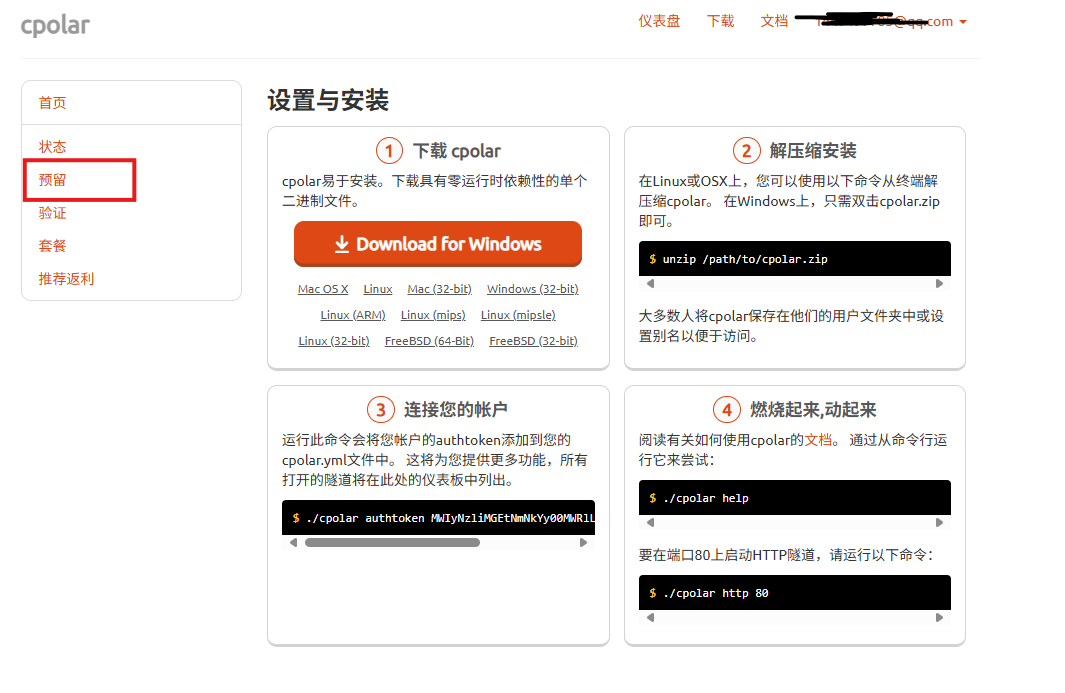Open 套餐 in the sidebar
This screenshot has height=693, width=1065.
53,246
